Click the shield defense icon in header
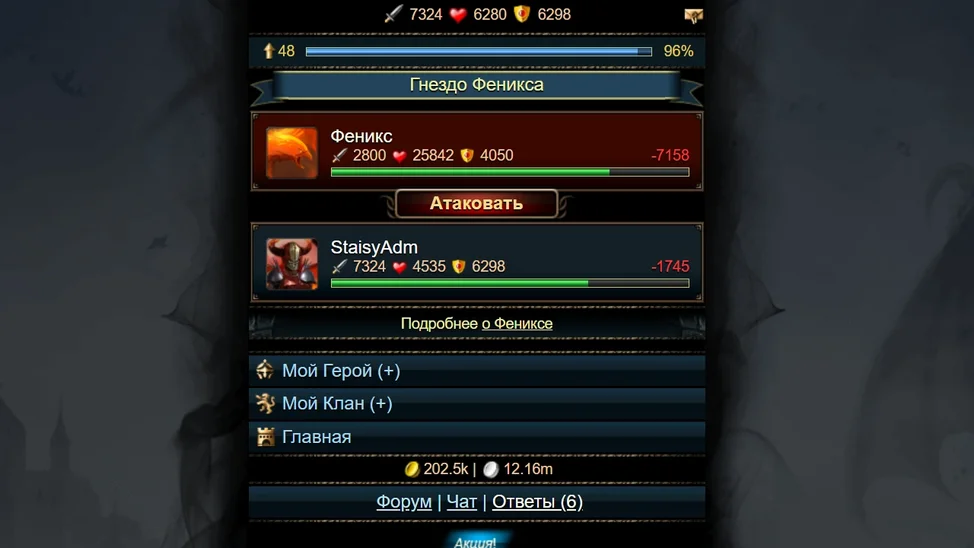This screenshot has width=974, height=548. (x=522, y=14)
